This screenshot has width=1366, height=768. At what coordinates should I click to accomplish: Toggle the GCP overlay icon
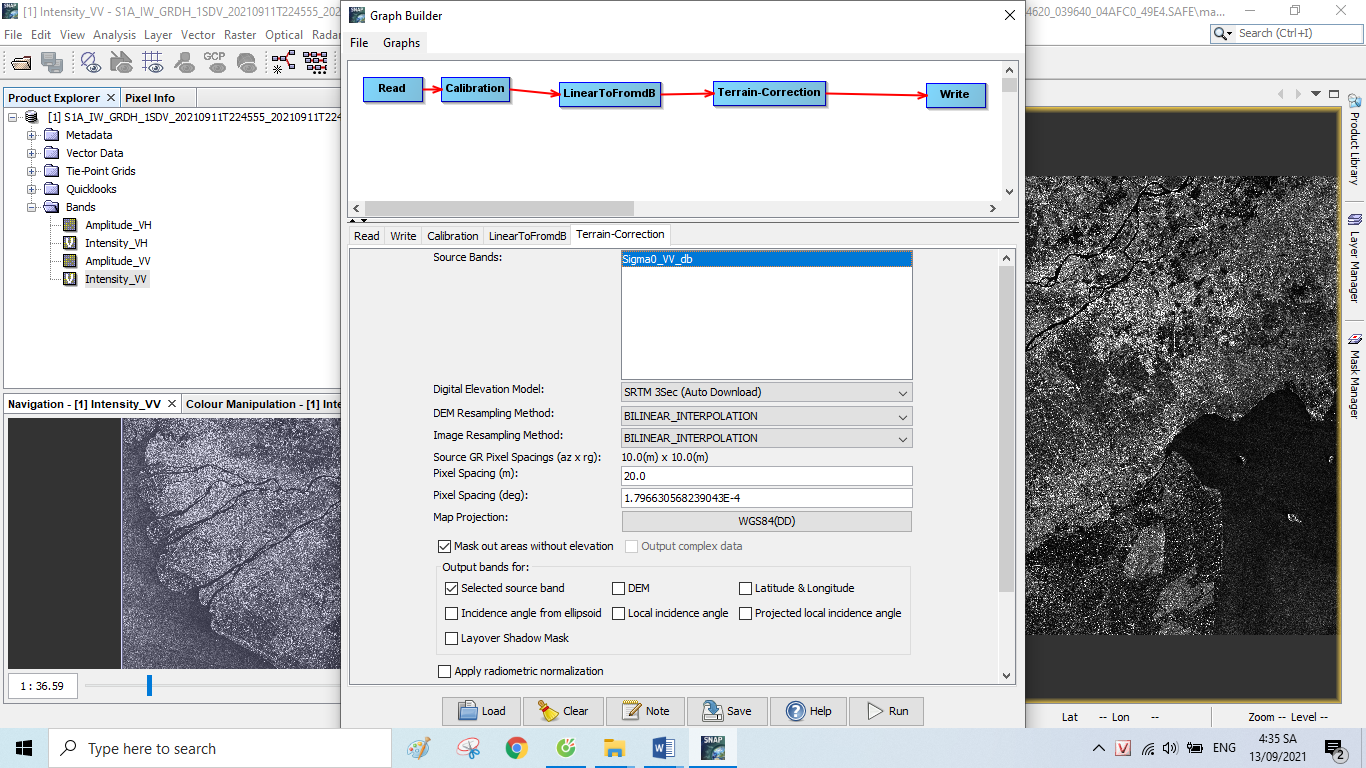coord(215,63)
